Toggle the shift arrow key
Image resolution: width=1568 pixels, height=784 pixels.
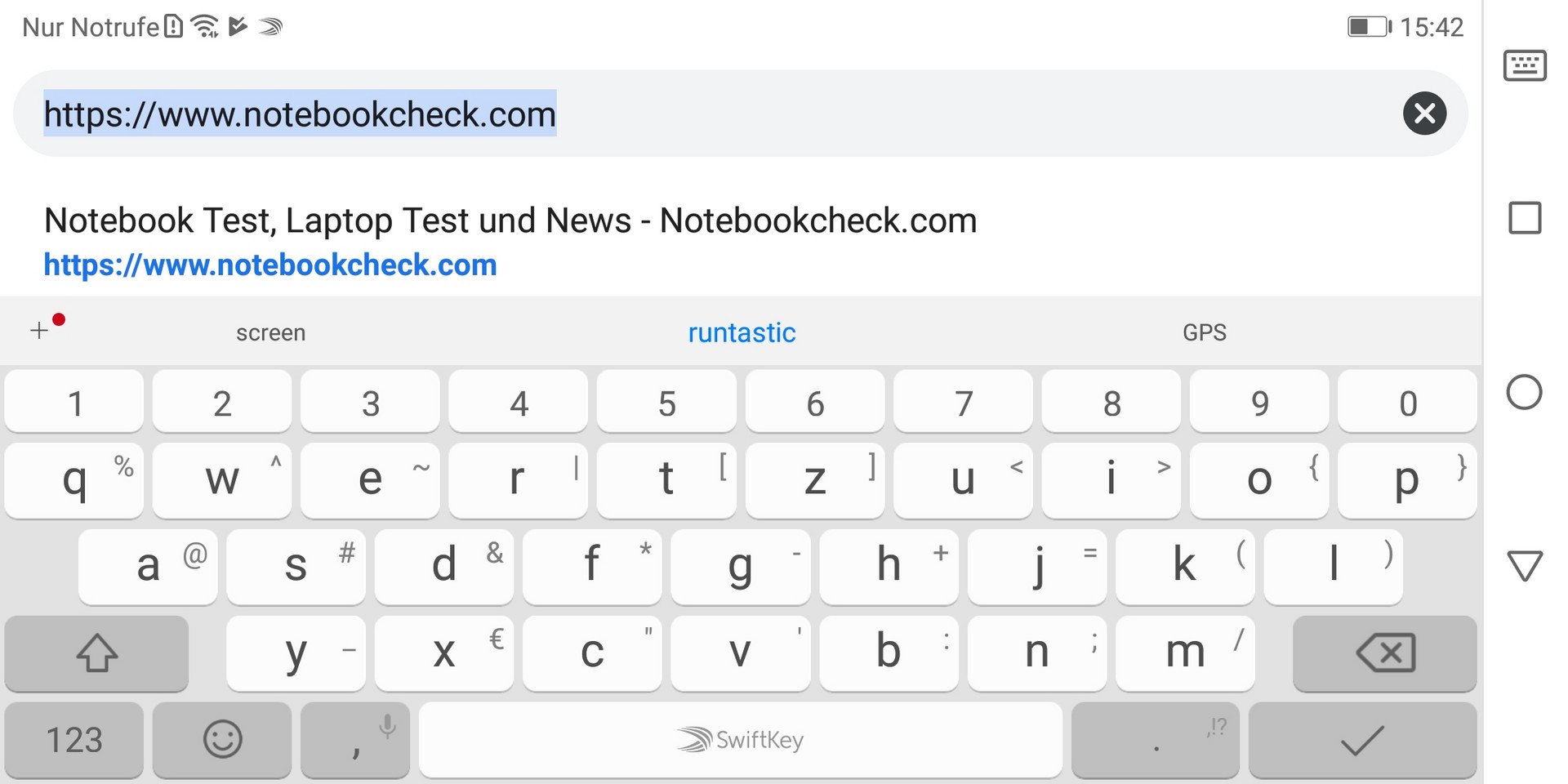click(96, 653)
